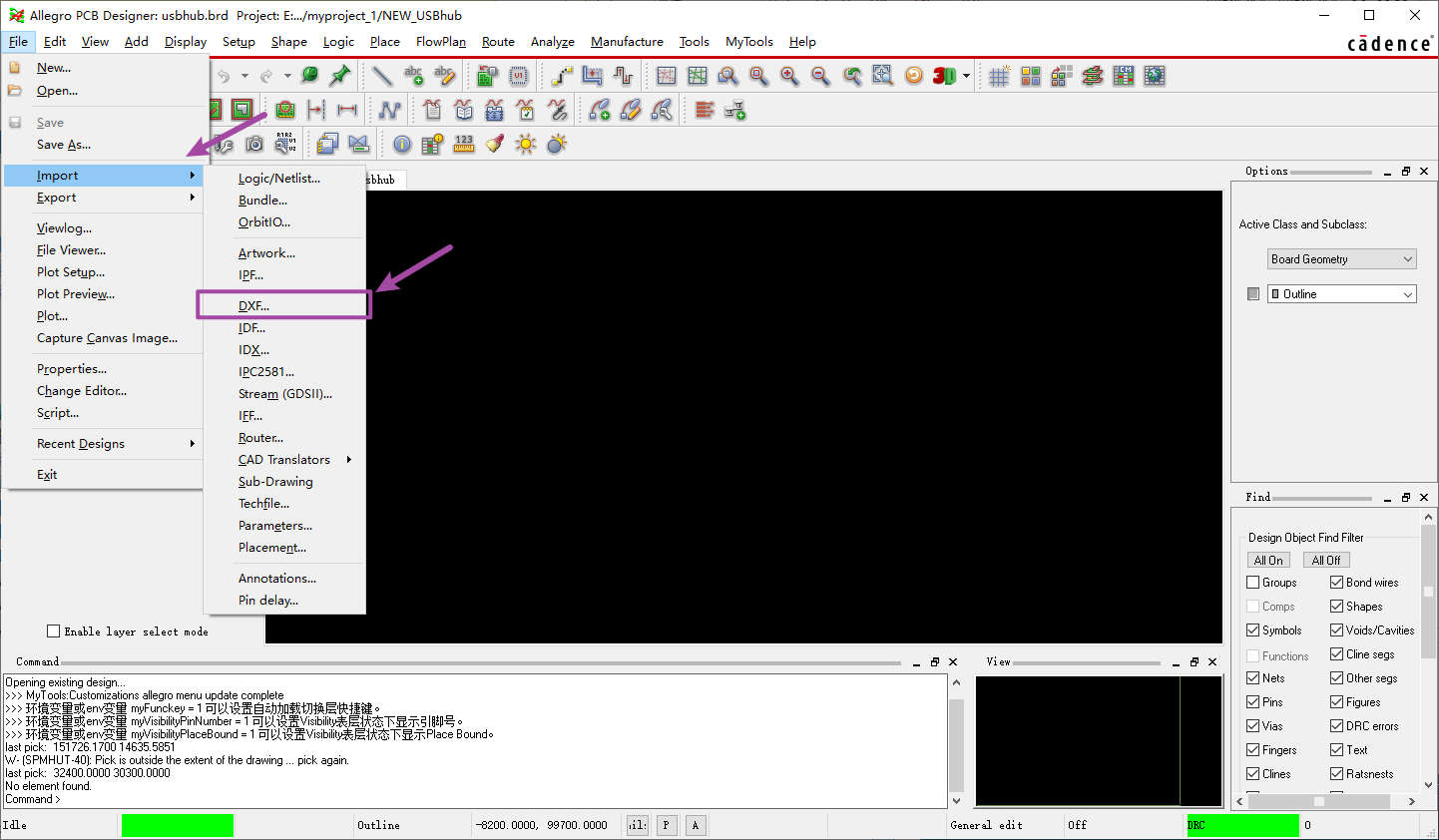
Task: Select the Add Connect routing icon
Action: pyautogui.click(x=562, y=76)
